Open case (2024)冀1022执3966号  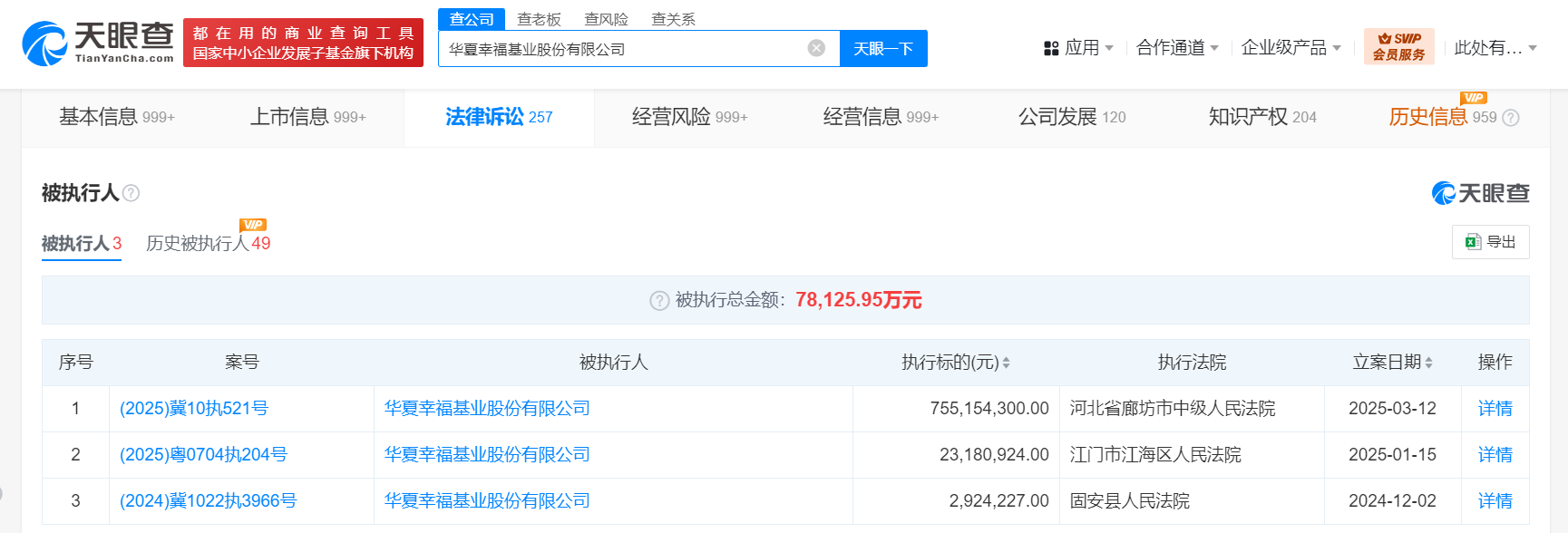(x=208, y=501)
